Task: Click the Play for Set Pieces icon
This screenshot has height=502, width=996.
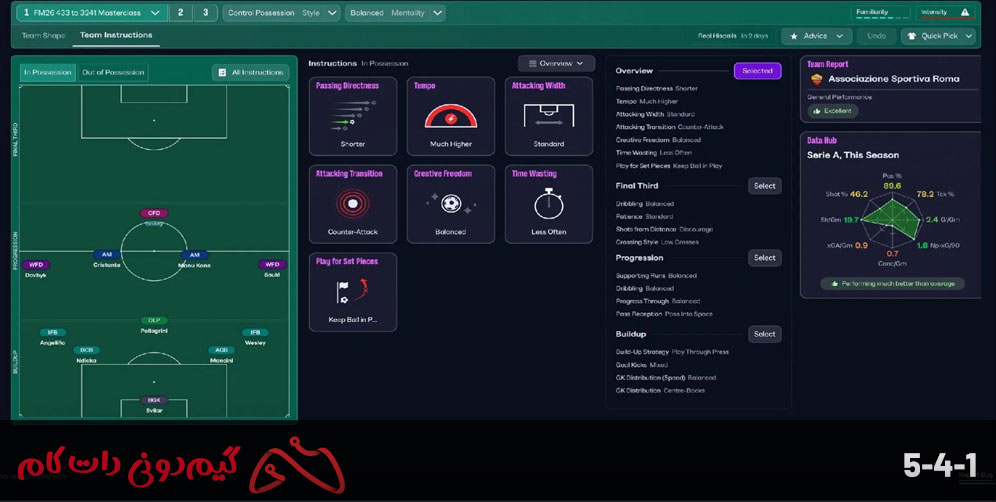Action: [352, 291]
